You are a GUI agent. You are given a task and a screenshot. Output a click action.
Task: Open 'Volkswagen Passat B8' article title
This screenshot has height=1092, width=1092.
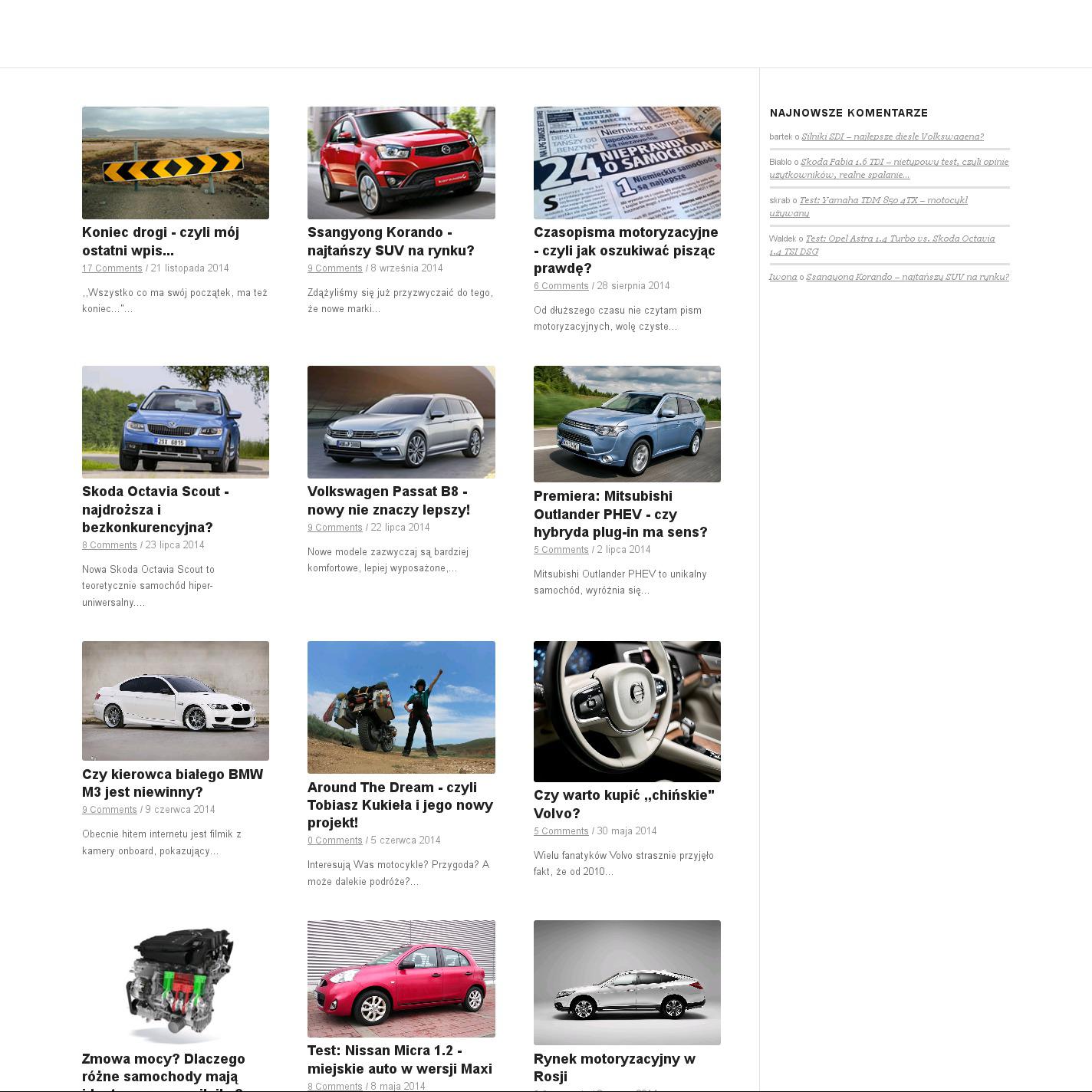pyautogui.click(x=388, y=501)
